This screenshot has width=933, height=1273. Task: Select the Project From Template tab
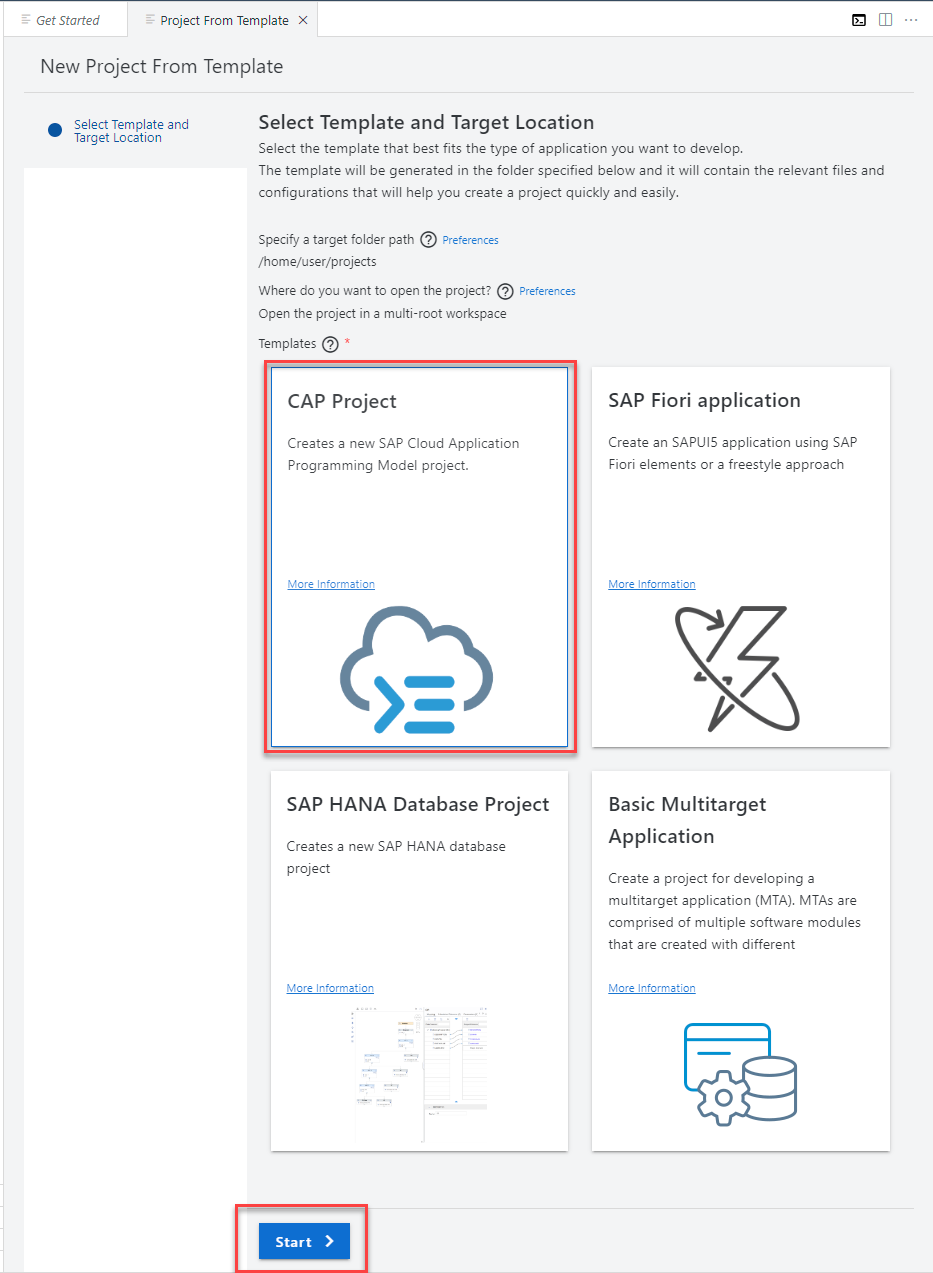[x=221, y=19]
